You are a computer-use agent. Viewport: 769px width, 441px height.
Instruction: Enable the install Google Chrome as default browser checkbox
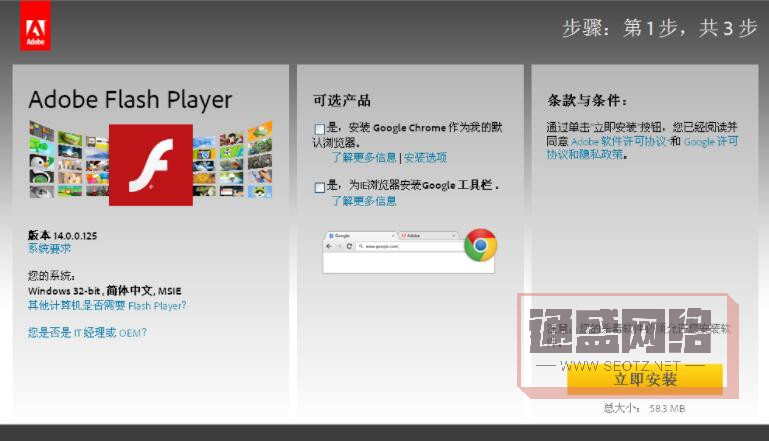tap(319, 129)
